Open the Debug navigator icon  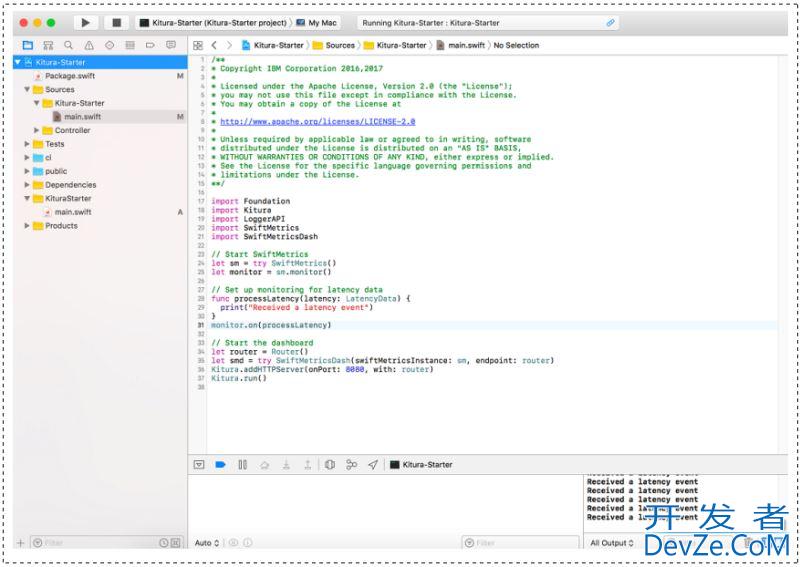pyautogui.click(x=130, y=45)
